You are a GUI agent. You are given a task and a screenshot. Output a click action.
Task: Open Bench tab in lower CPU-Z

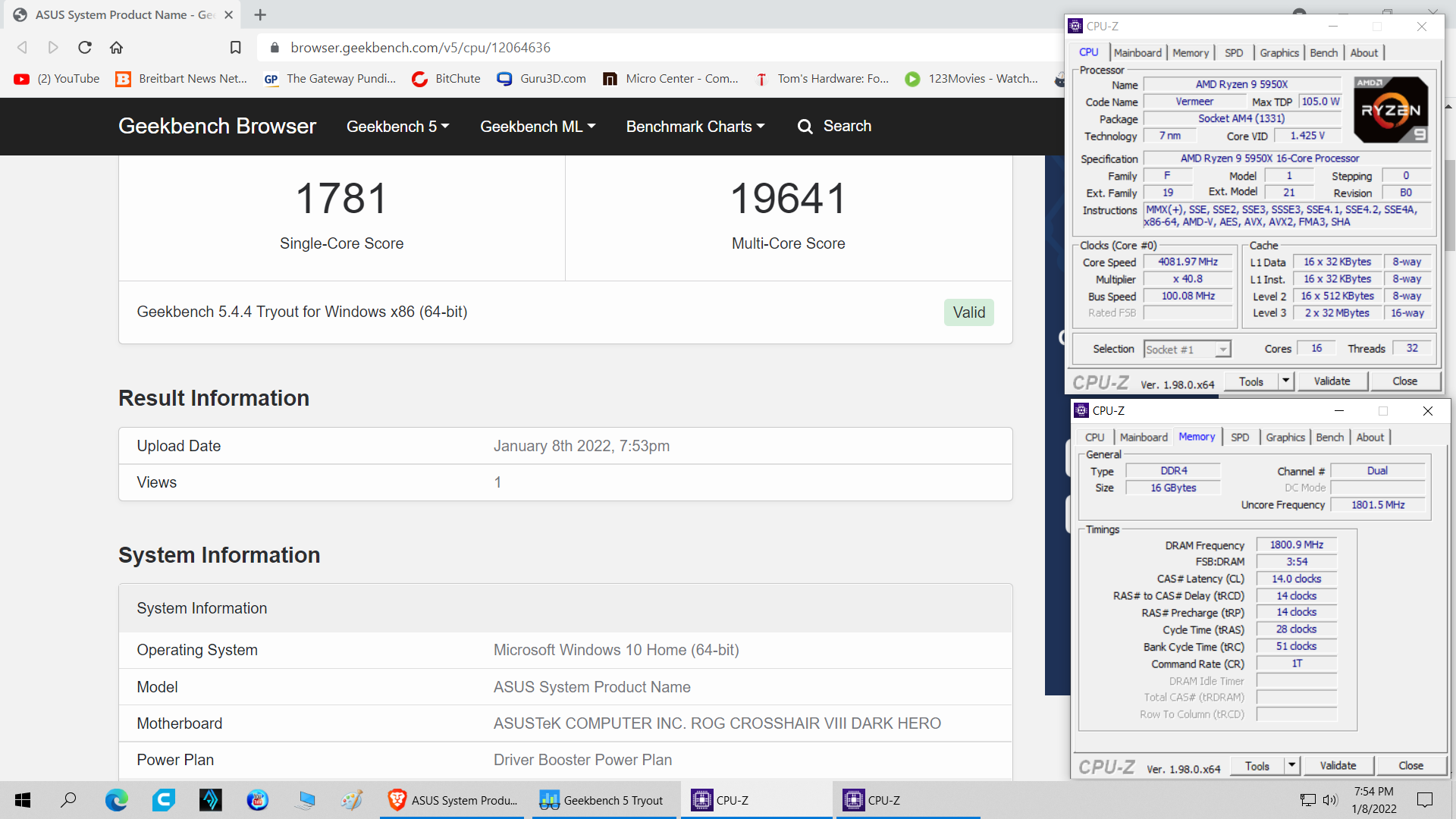(x=1330, y=438)
